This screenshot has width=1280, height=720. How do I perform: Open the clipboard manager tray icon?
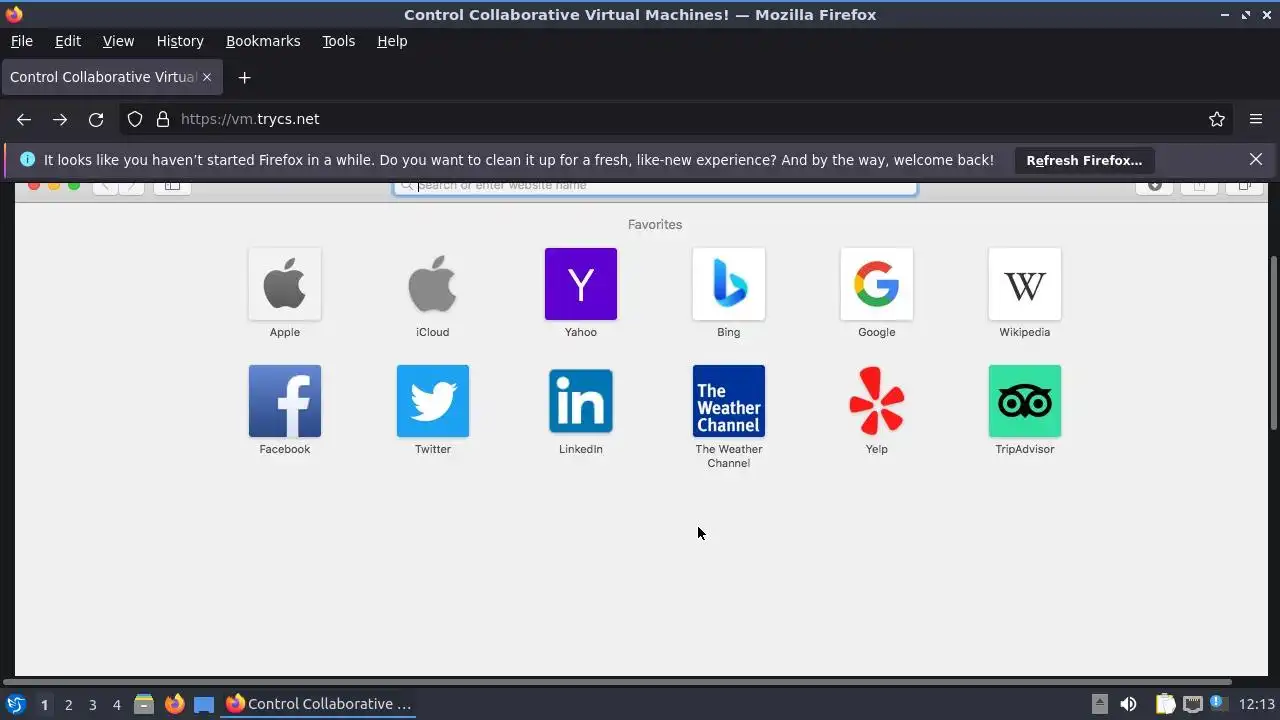click(1165, 704)
